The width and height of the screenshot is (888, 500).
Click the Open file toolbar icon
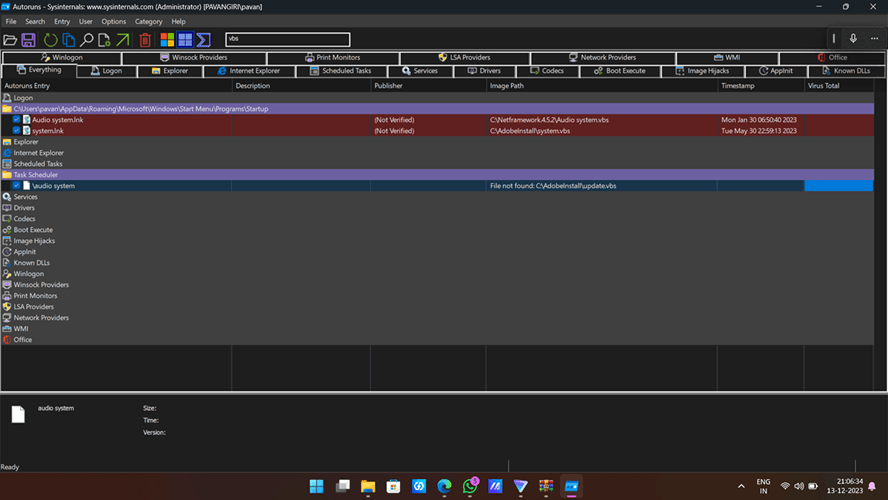point(10,40)
